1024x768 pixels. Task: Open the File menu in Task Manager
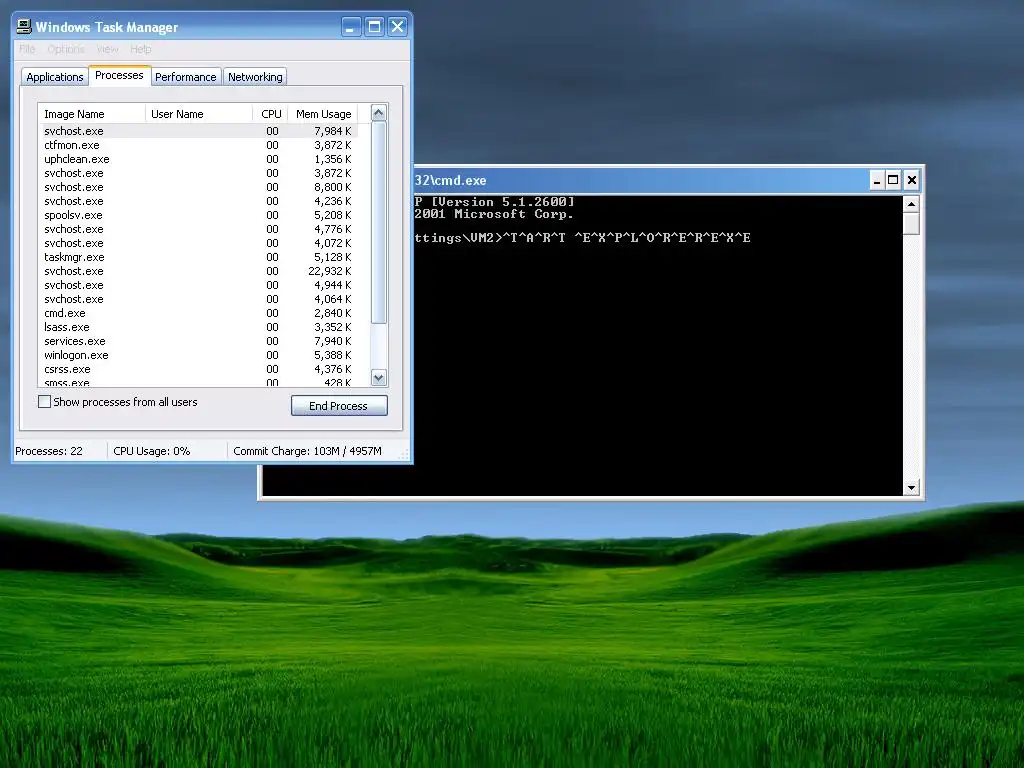(x=27, y=49)
